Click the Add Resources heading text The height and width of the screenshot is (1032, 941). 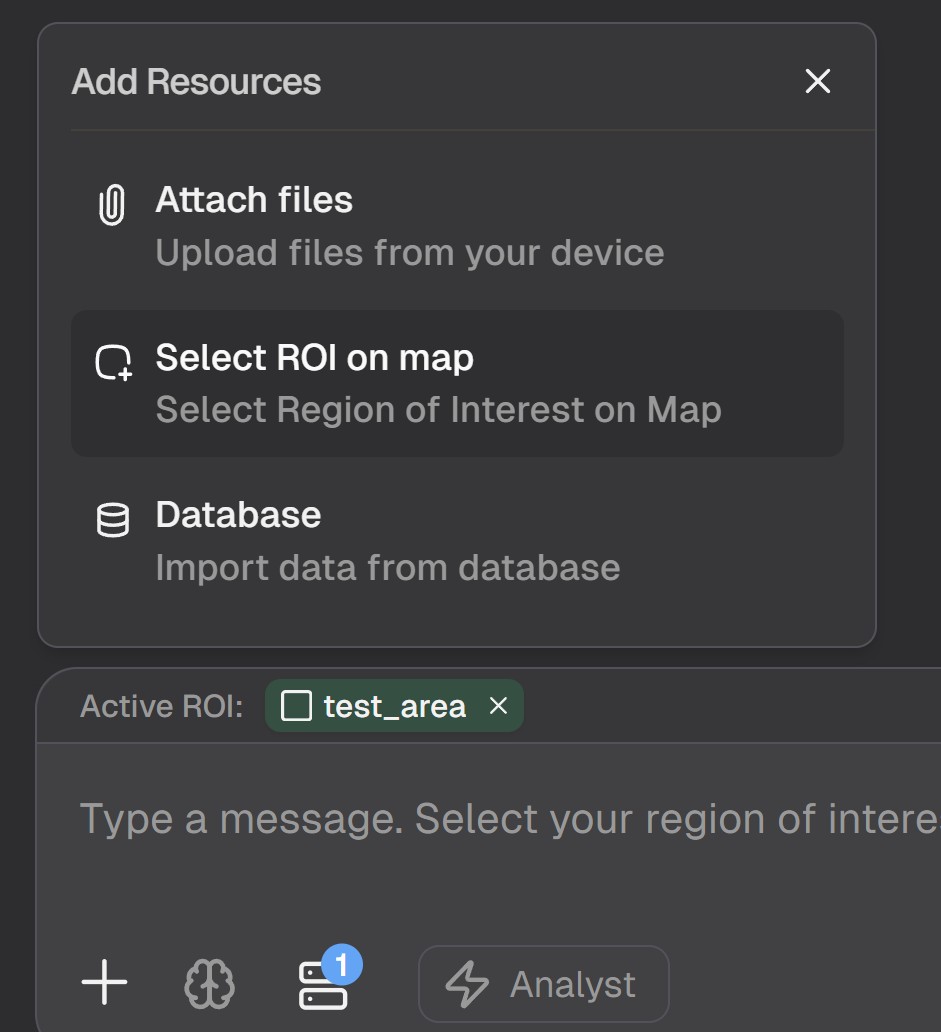point(196,82)
